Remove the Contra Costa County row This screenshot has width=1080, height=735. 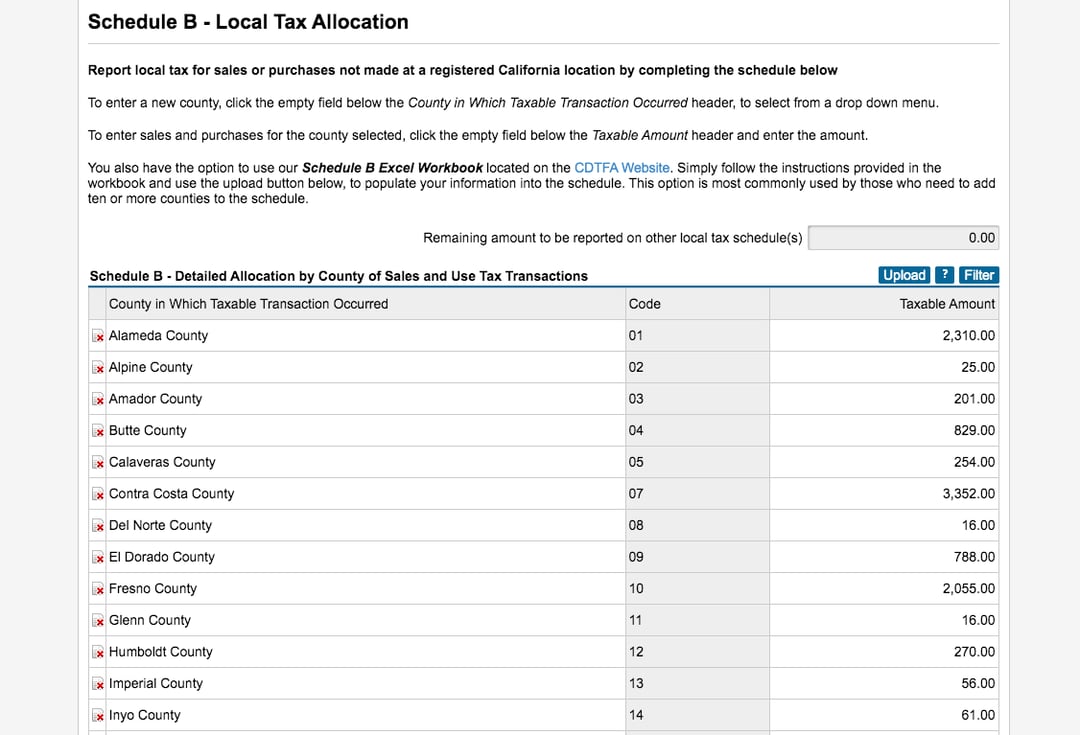[98, 495]
